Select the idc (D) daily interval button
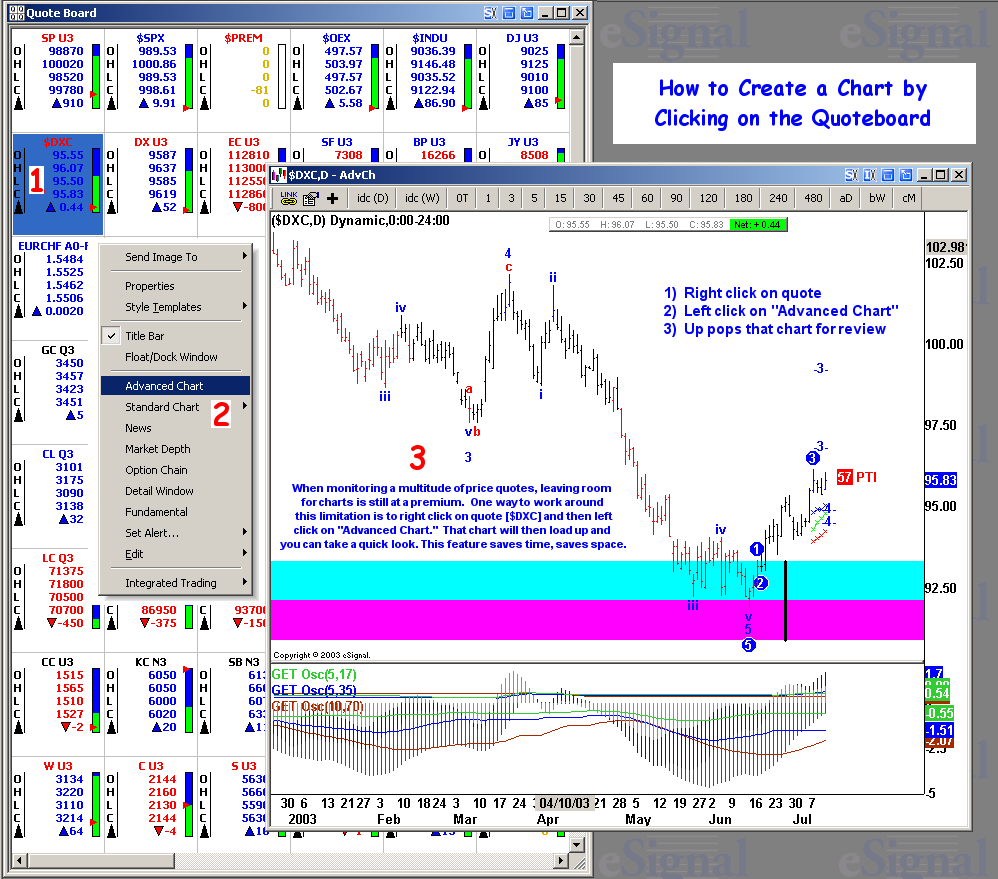Image resolution: width=998 pixels, height=879 pixels. pos(372,198)
